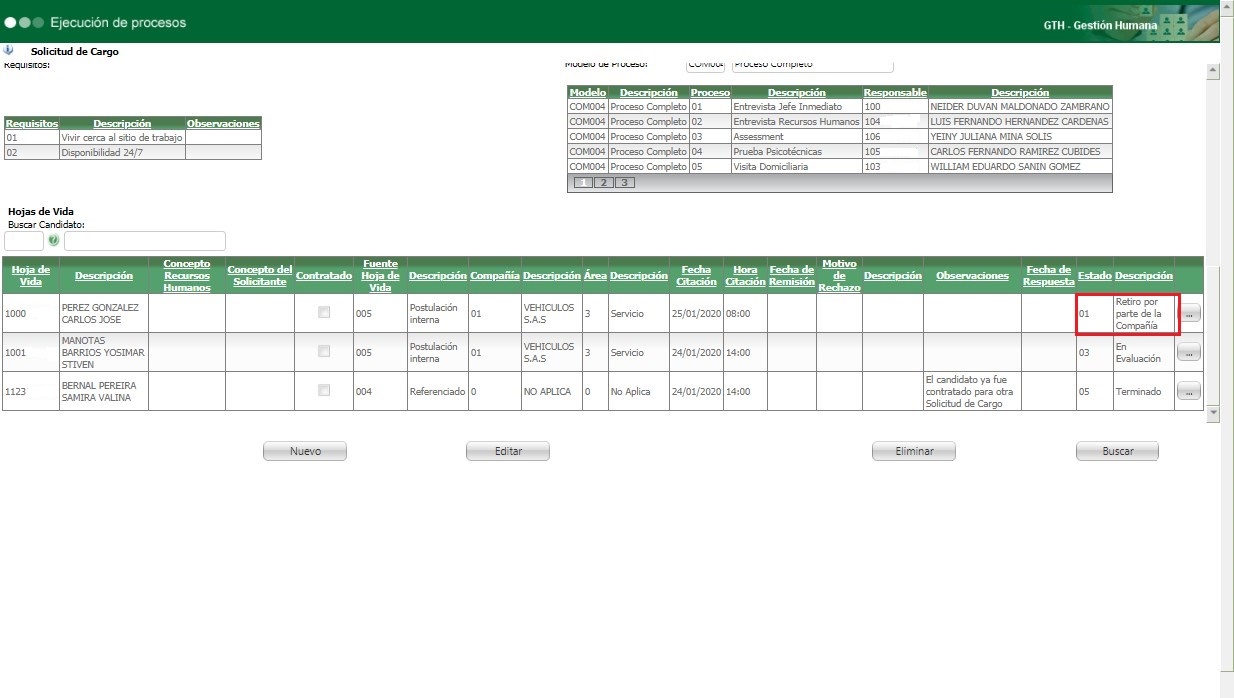This screenshot has width=1234, height=698.
Task: Open the ellipsis button on Terminado row
Action: tap(1188, 391)
